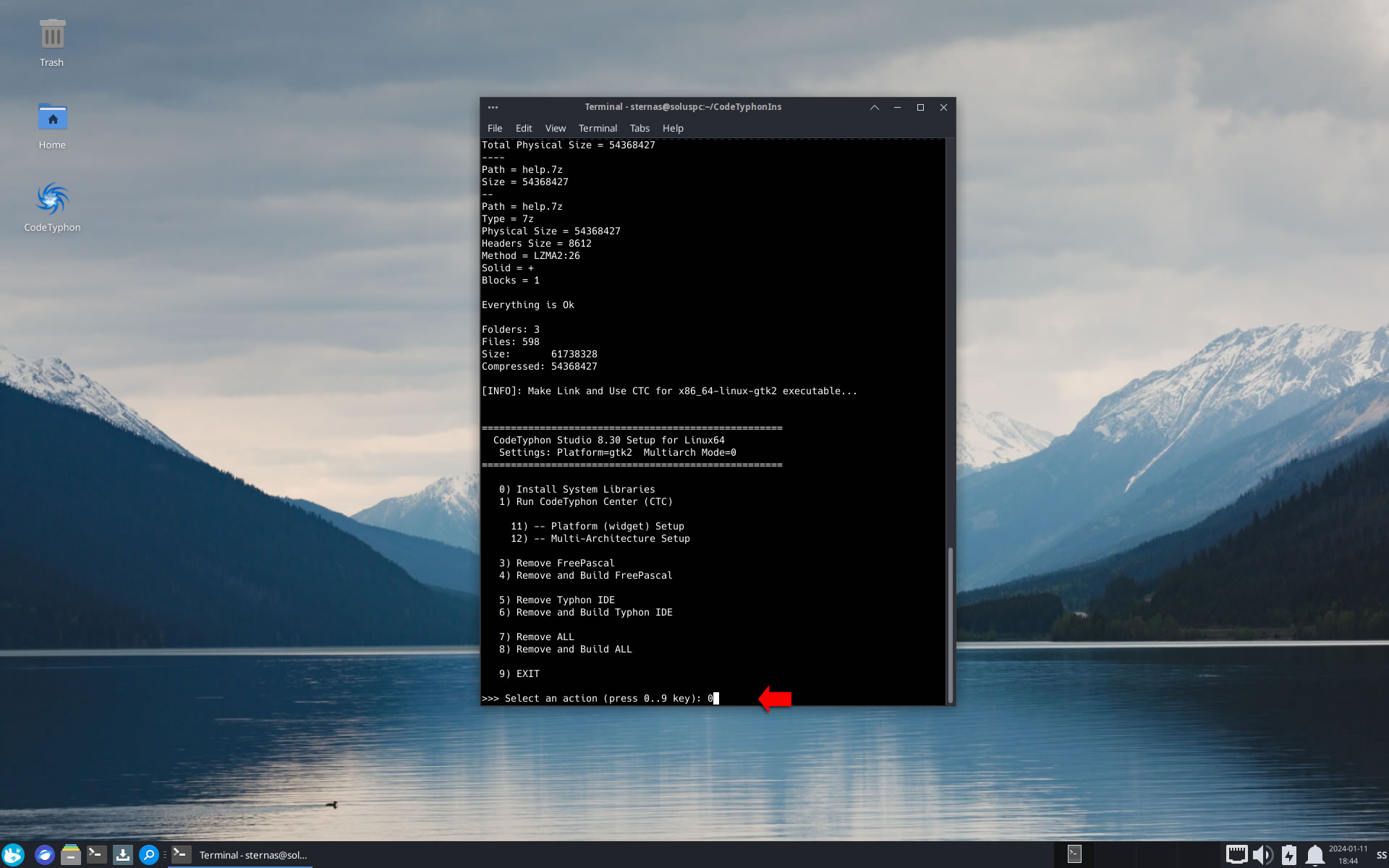The width and height of the screenshot is (1389, 868).
Task: Open the notifications bell tray icon
Action: (x=1314, y=855)
